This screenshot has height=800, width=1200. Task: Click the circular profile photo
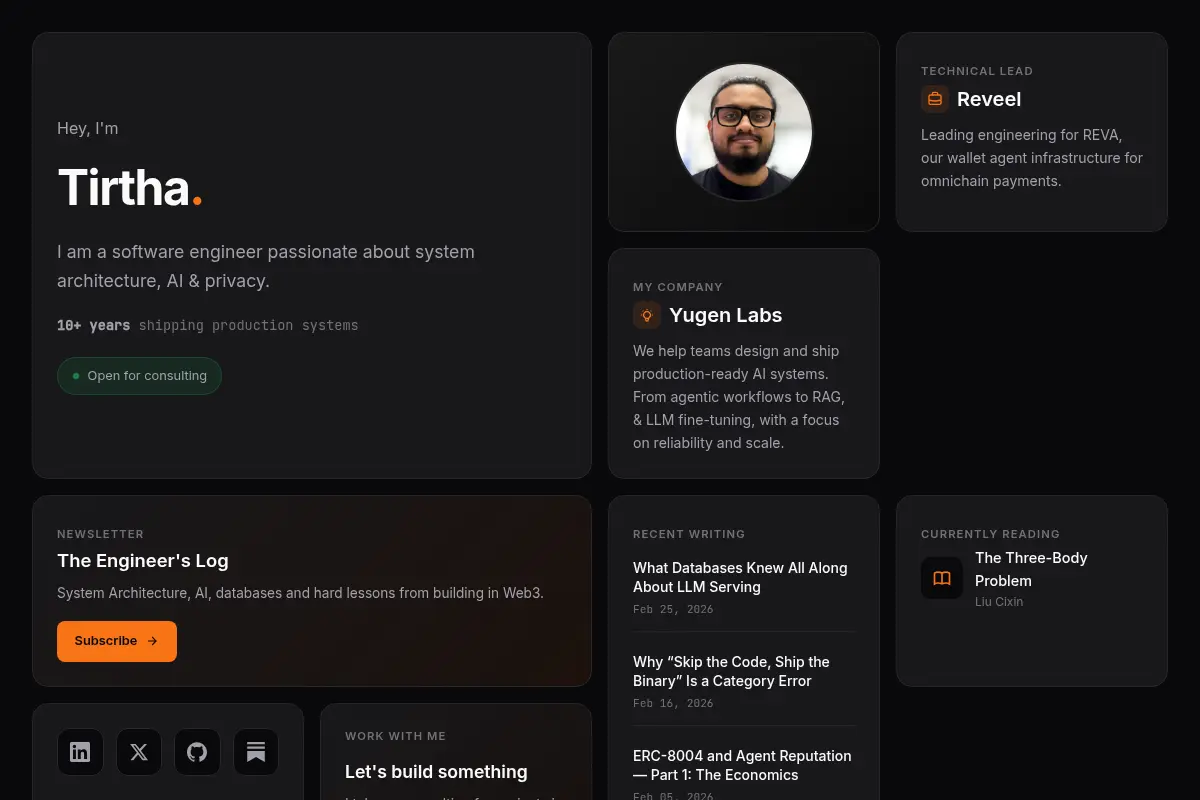tap(744, 132)
